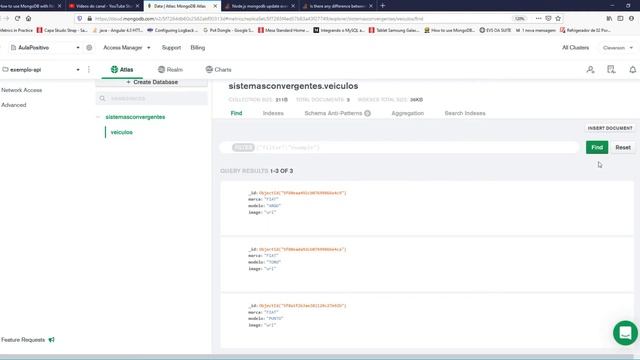Open the Capa Studio Strap bookmark
640x360 pixels.
click(x=62, y=30)
